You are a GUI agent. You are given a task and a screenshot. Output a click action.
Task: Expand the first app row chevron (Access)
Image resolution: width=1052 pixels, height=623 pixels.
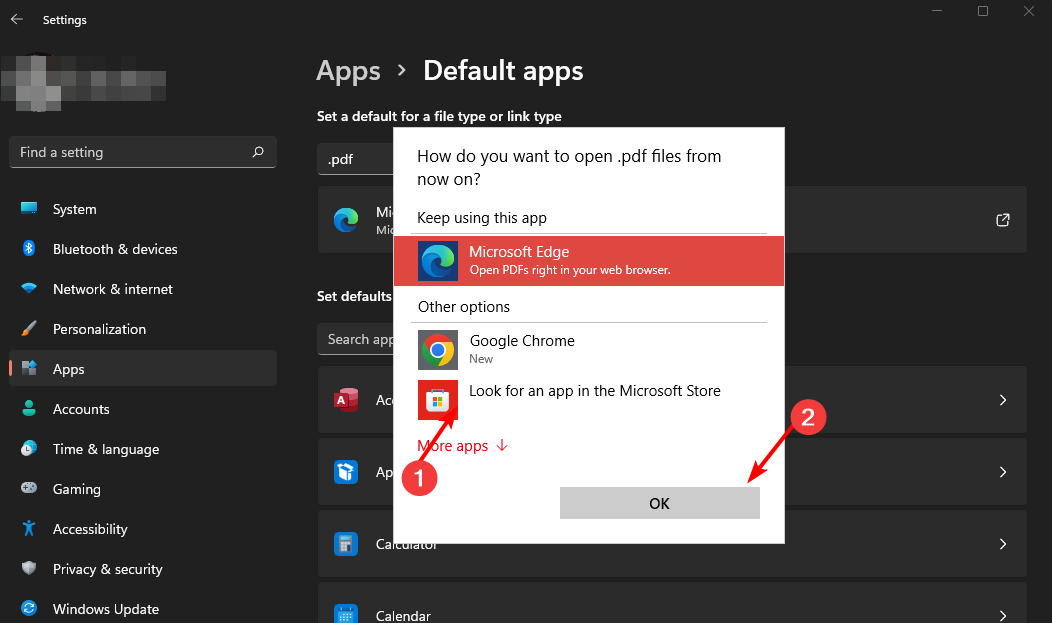click(x=1003, y=400)
